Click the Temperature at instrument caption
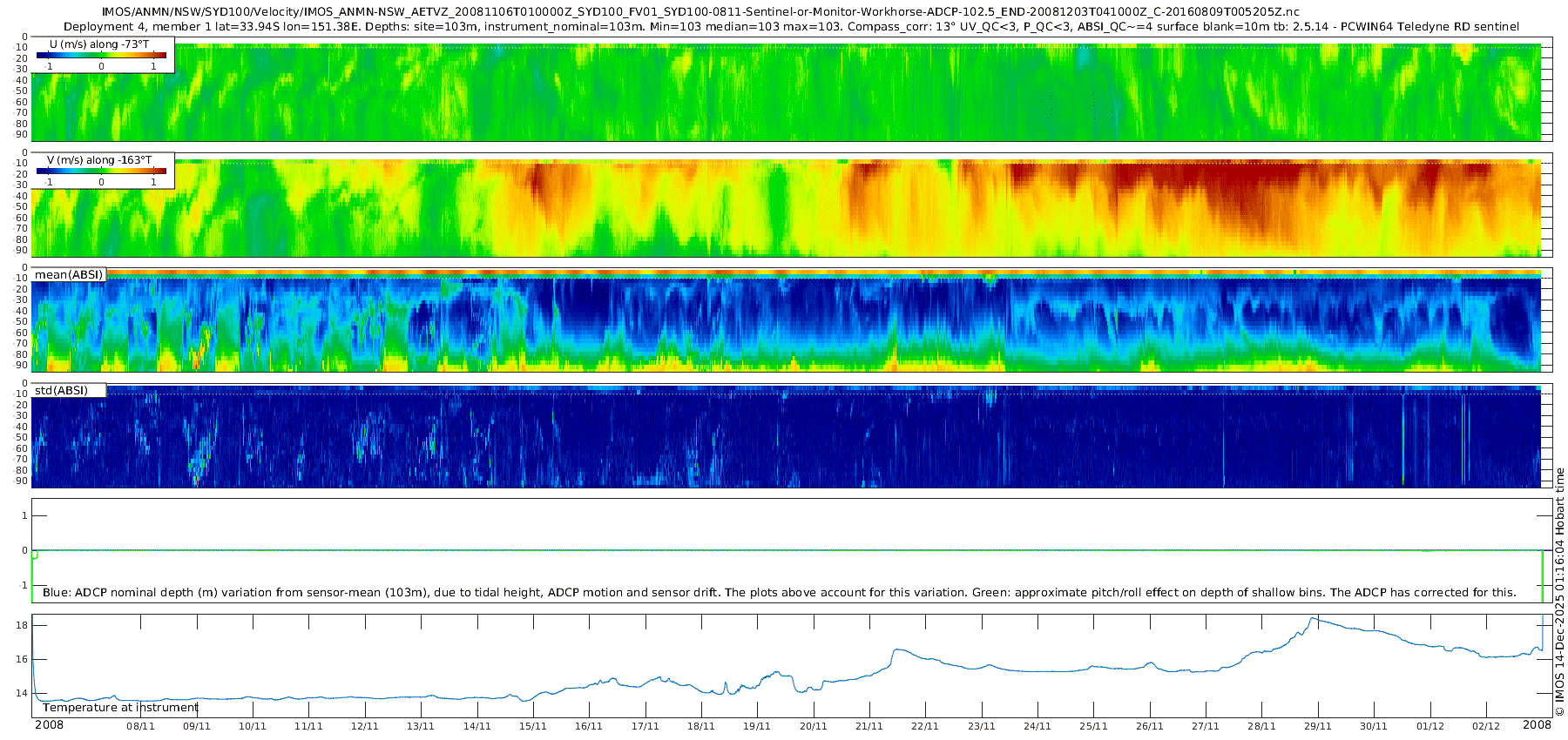The width and height of the screenshot is (1568, 740). pos(120,707)
